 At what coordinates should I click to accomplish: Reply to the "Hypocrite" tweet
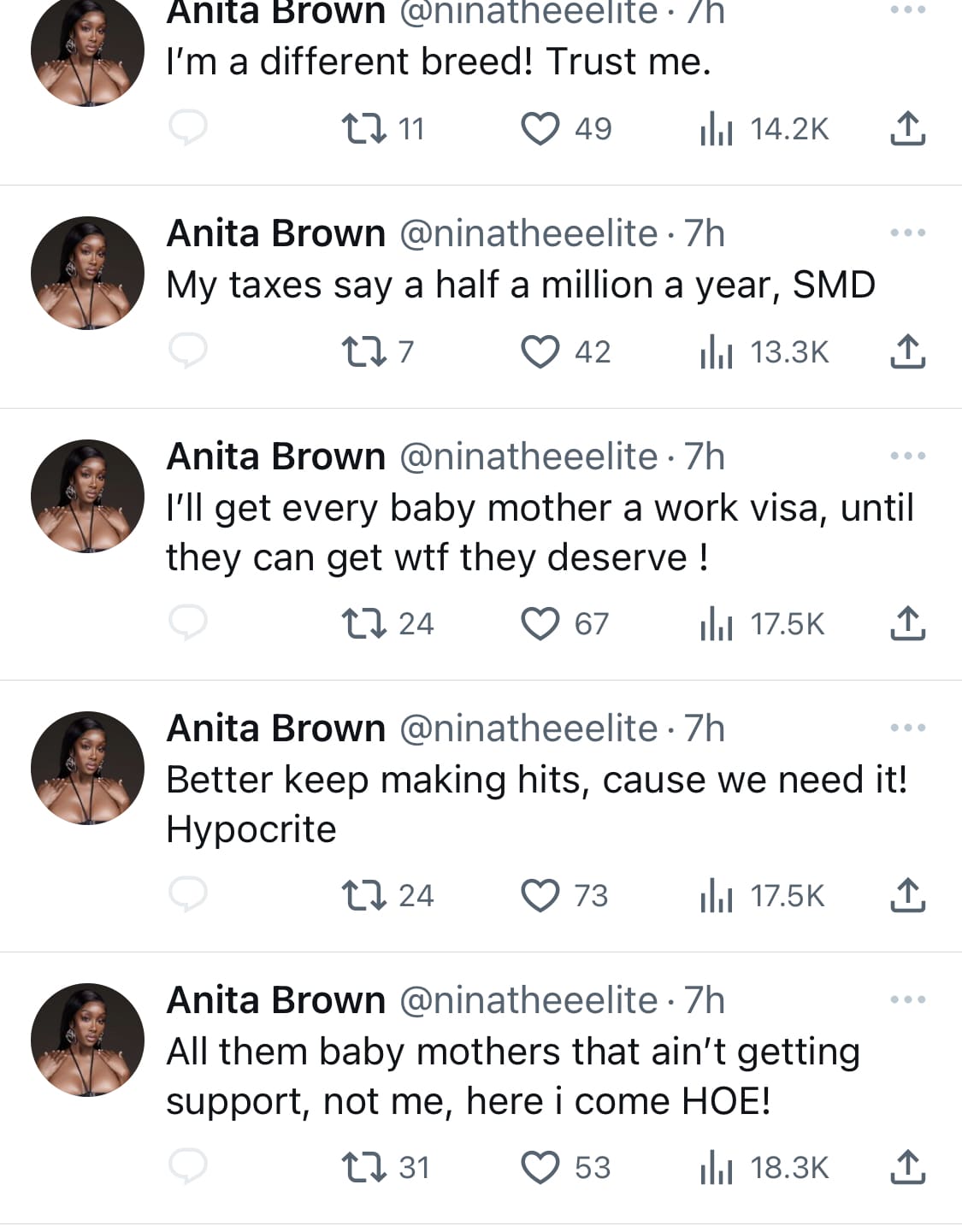[x=187, y=895]
